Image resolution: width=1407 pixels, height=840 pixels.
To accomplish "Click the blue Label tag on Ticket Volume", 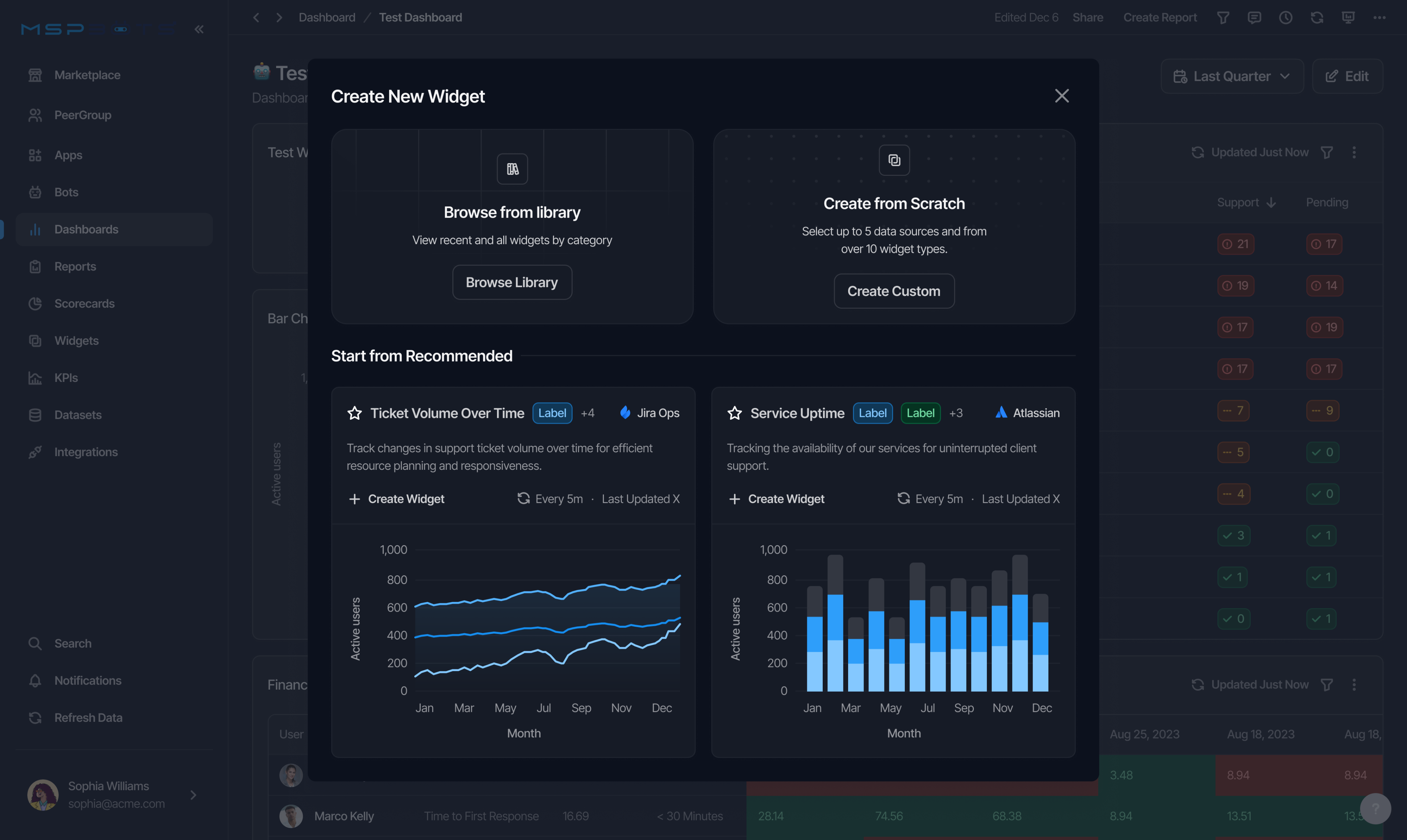I will point(552,413).
